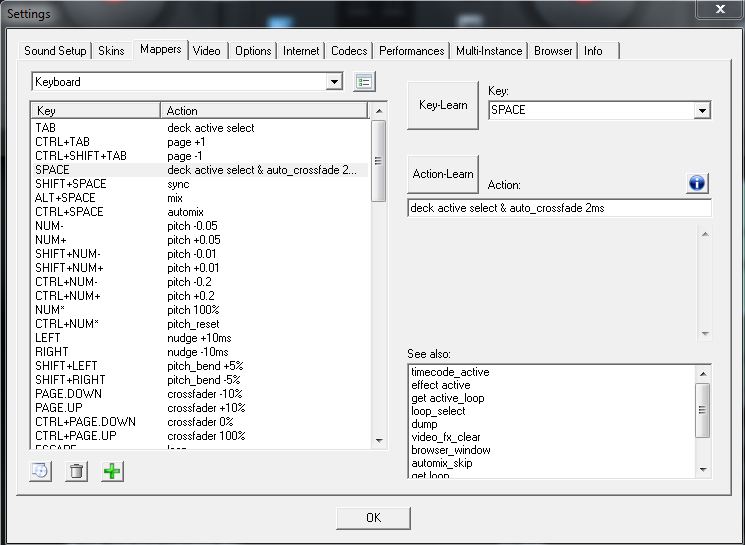Select the NUM+ pitch +0.05 row
745x545 pixels.
coord(200,240)
